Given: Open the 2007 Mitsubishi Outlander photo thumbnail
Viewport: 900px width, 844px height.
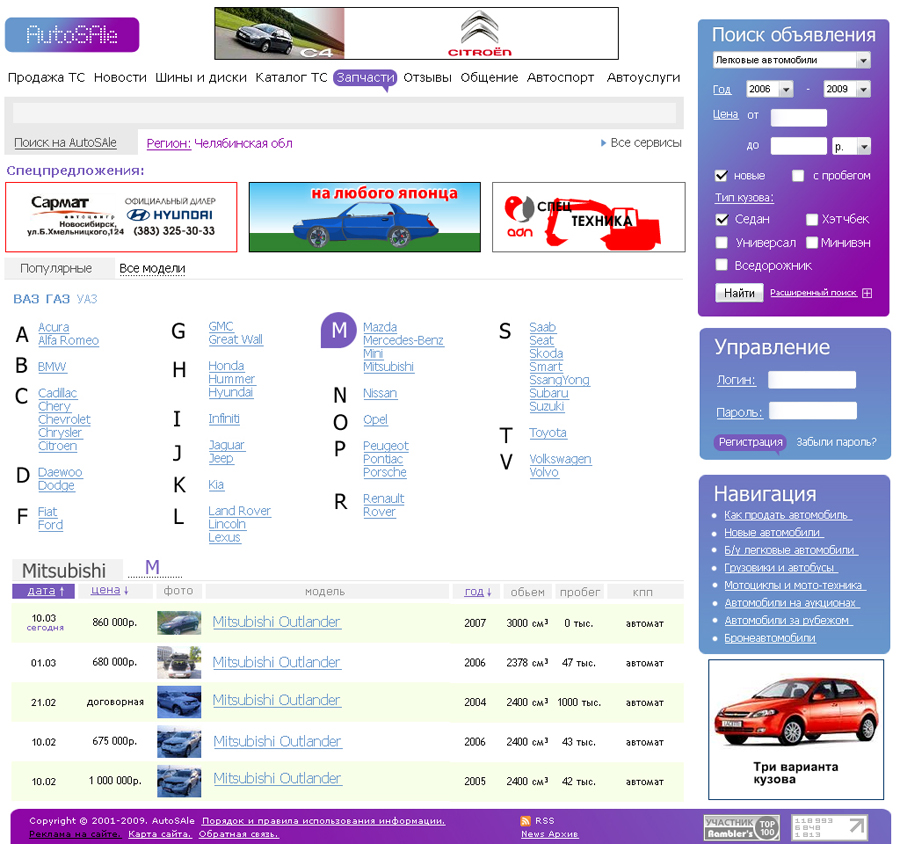Looking at the screenshot, I should coord(180,622).
